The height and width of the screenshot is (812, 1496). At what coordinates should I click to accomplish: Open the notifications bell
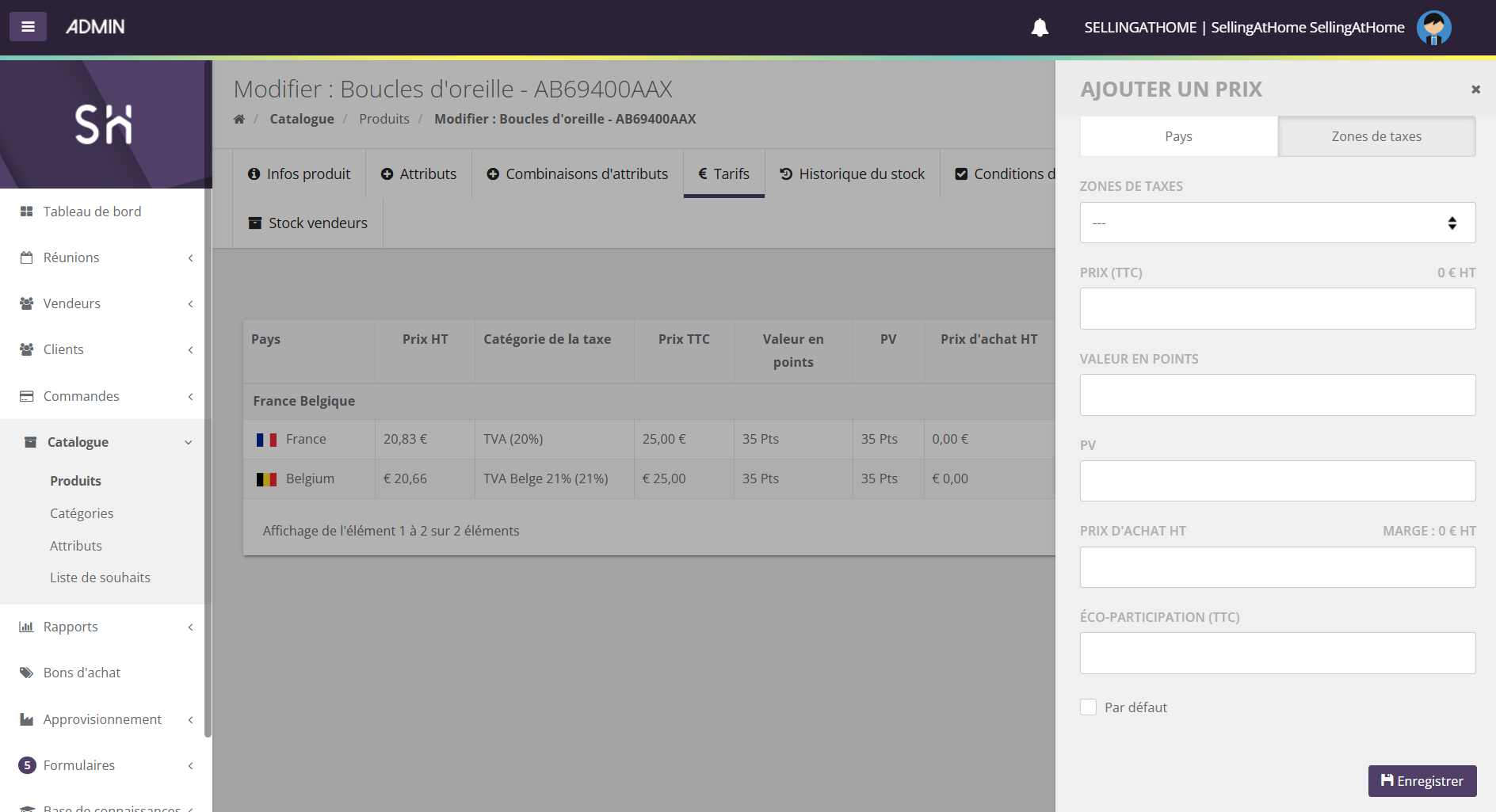click(1040, 28)
